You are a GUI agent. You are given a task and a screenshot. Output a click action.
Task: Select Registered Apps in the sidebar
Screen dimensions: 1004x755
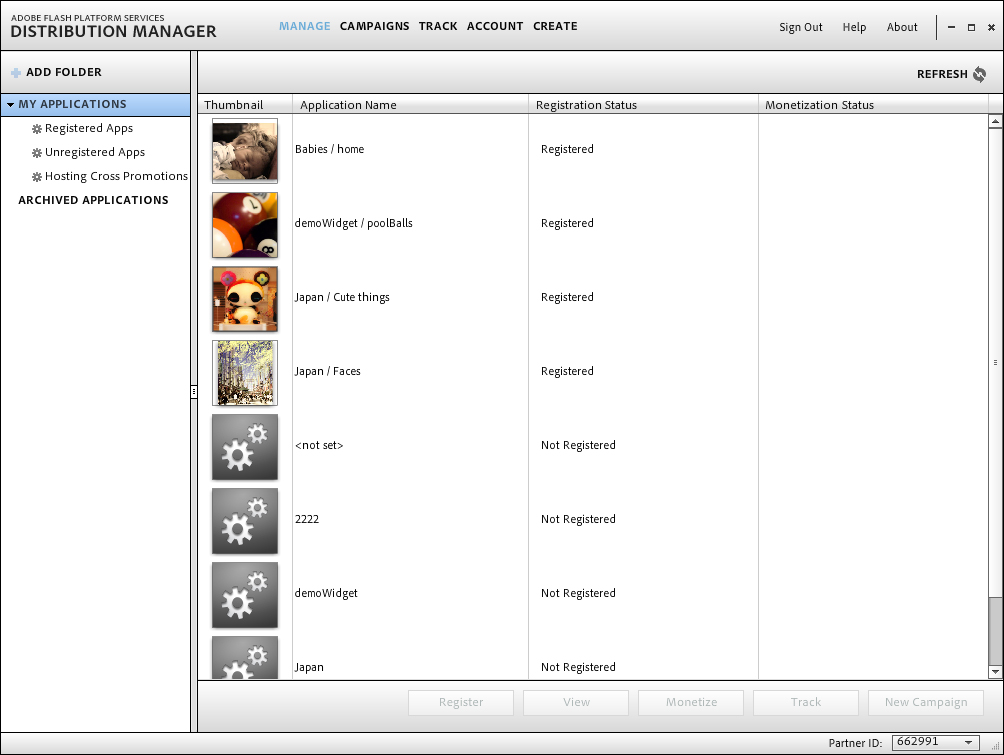(x=89, y=129)
